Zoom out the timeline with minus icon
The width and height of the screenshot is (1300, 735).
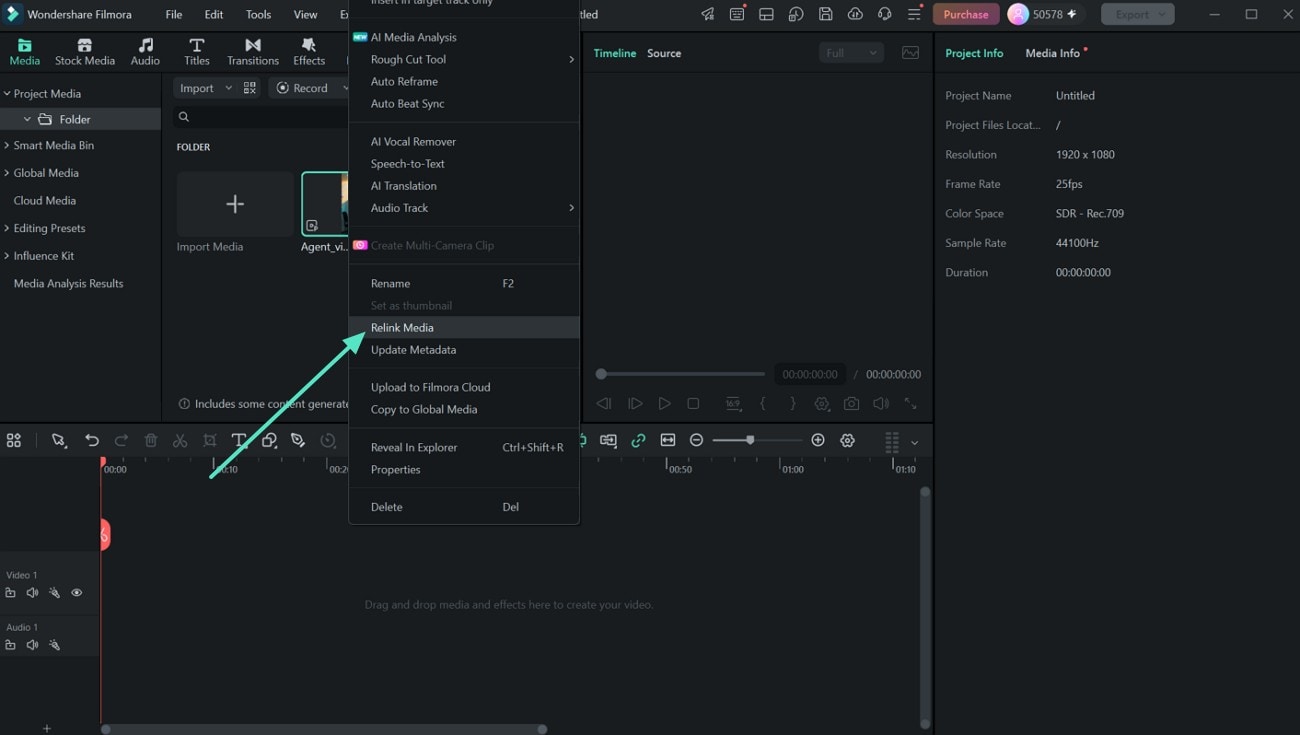[696, 441]
